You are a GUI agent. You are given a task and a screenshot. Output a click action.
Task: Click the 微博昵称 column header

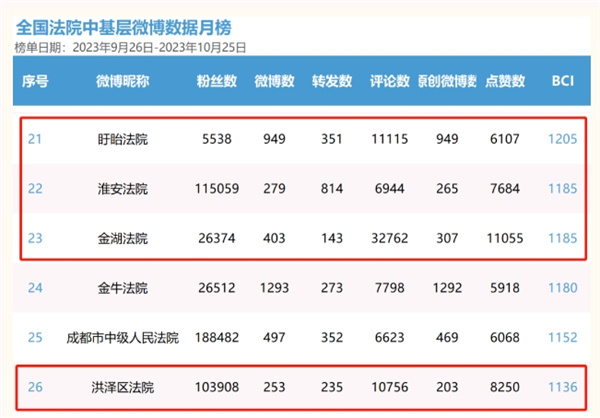tap(122, 81)
